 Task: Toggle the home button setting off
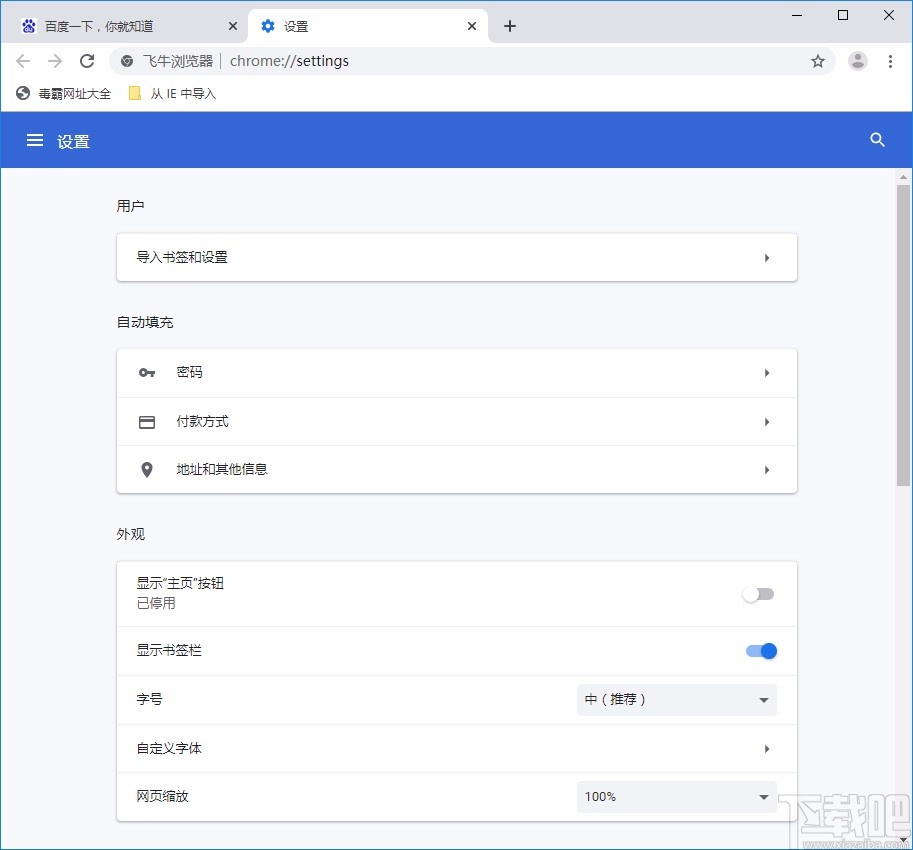pyautogui.click(x=758, y=594)
